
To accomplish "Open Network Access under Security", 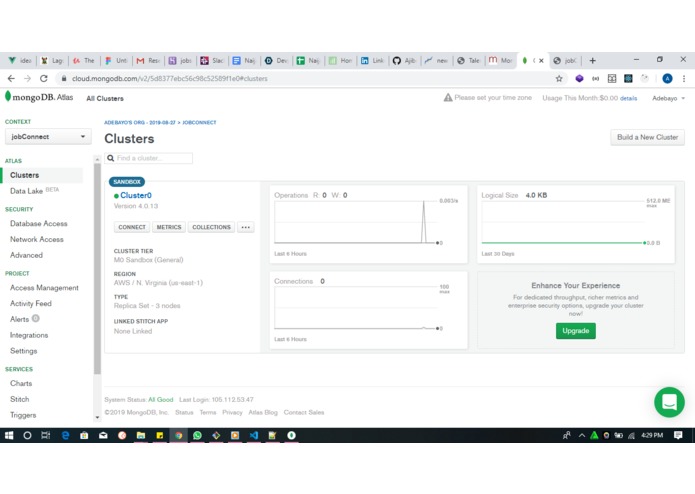I will pos(37,239).
